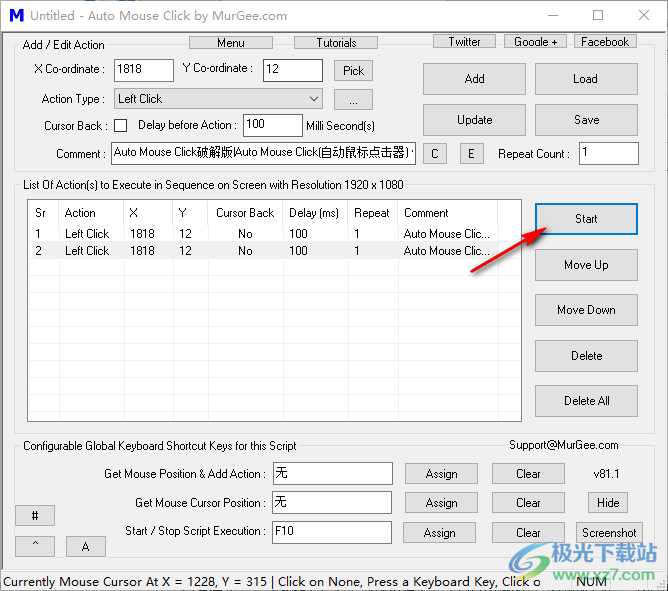
Task: Click the Pick button
Action: click(353, 71)
